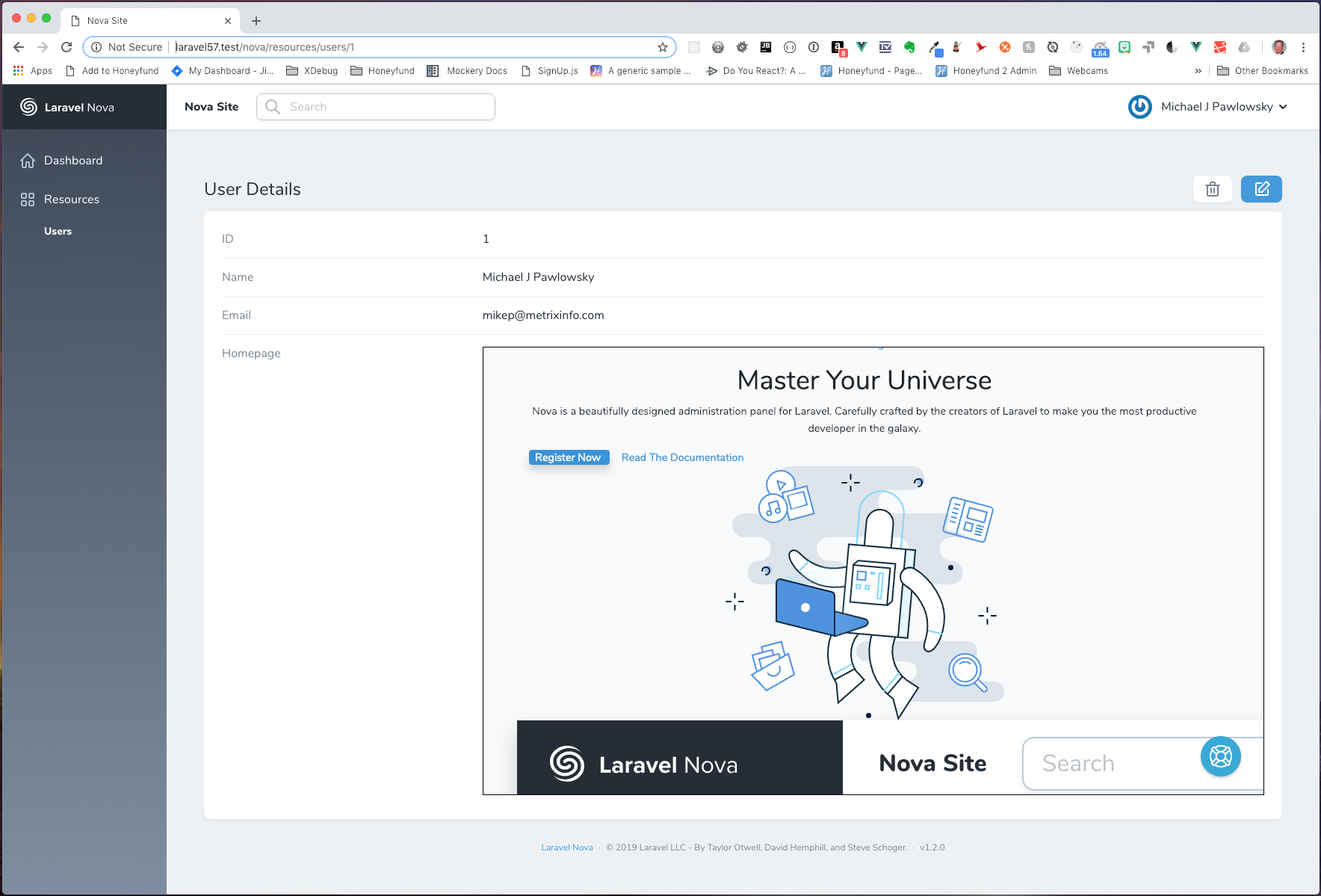
Task: Open the Evernote elephant extension icon
Action: (909, 47)
